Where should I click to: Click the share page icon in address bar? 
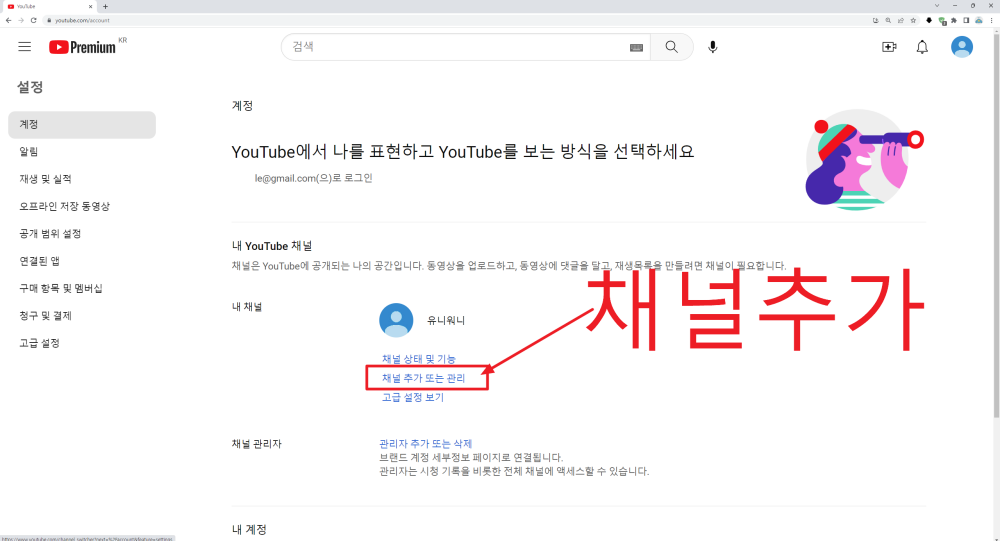point(901,20)
